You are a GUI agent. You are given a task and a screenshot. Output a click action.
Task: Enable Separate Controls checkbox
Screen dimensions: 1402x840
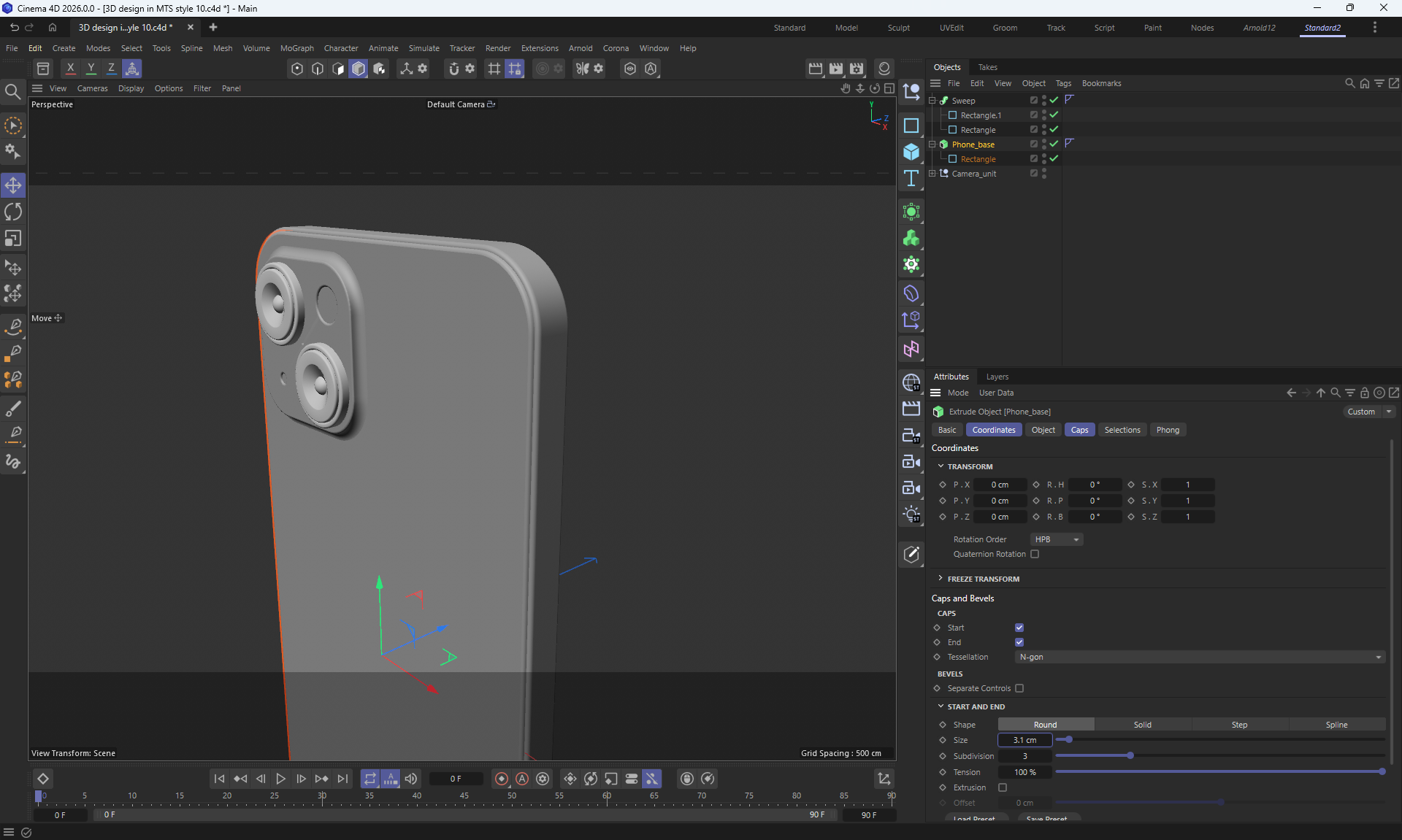1019,688
